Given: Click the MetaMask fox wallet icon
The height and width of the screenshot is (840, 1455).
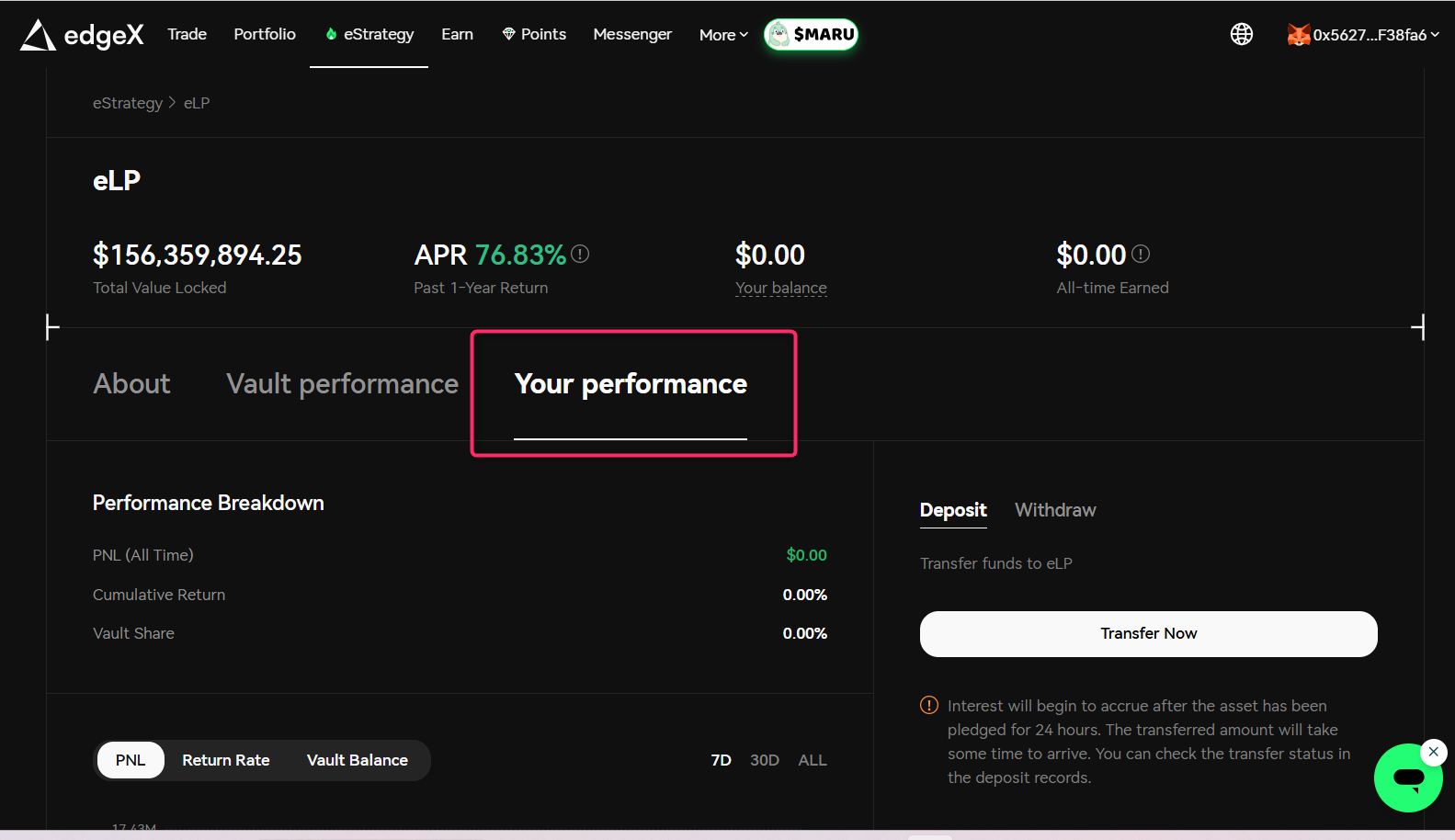Looking at the screenshot, I should click(1298, 35).
